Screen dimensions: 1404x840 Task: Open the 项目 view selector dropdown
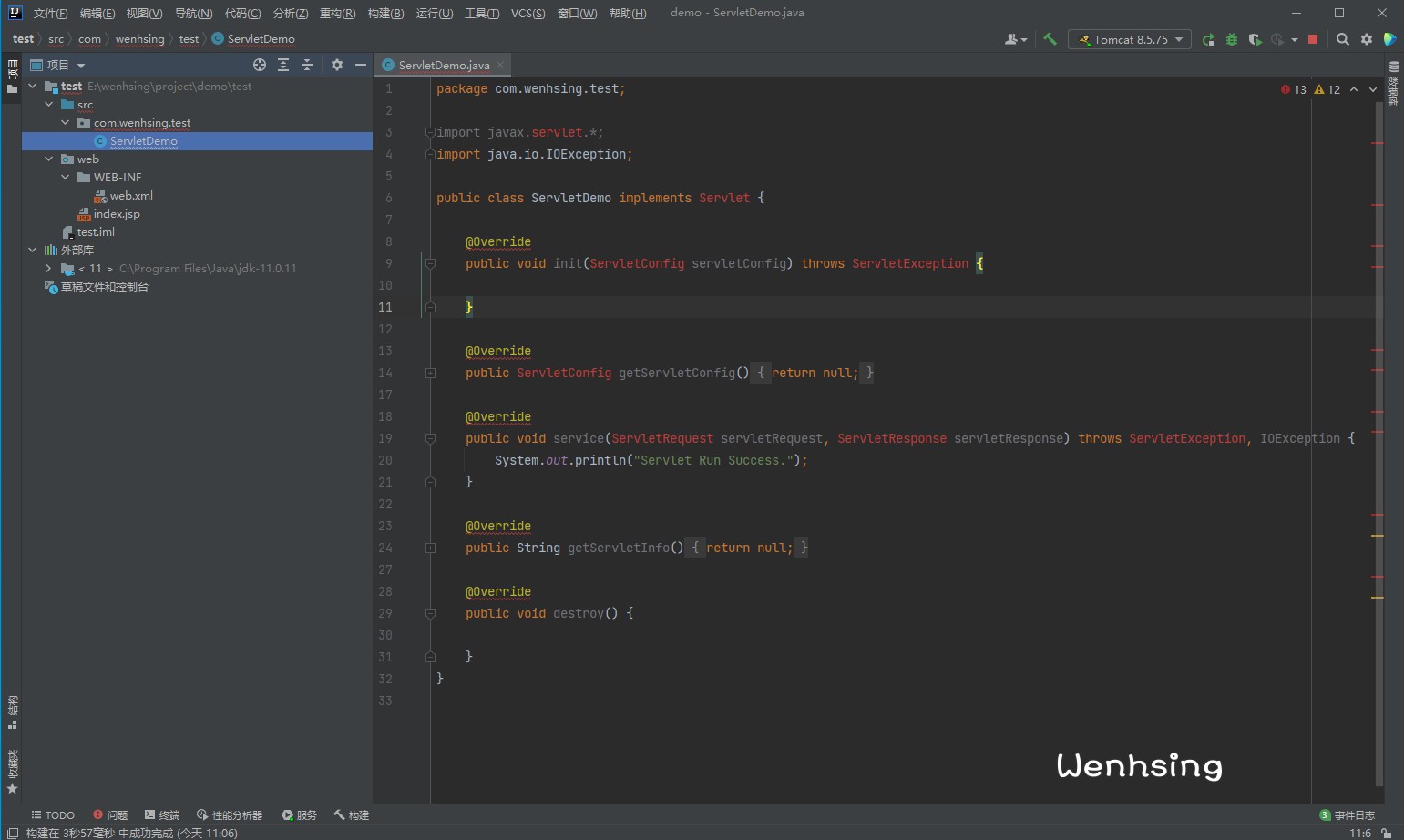click(x=58, y=65)
